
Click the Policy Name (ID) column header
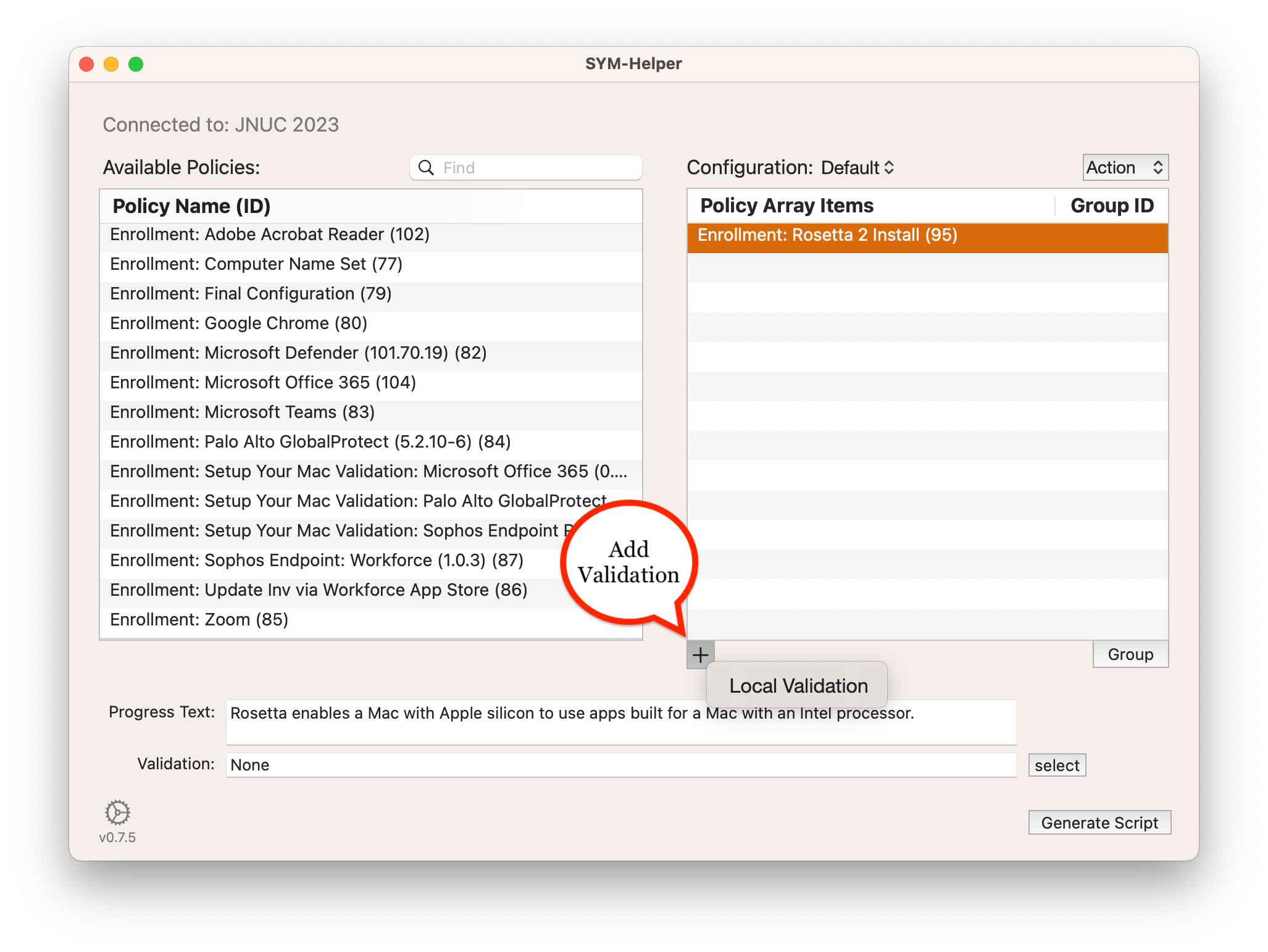[191, 206]
